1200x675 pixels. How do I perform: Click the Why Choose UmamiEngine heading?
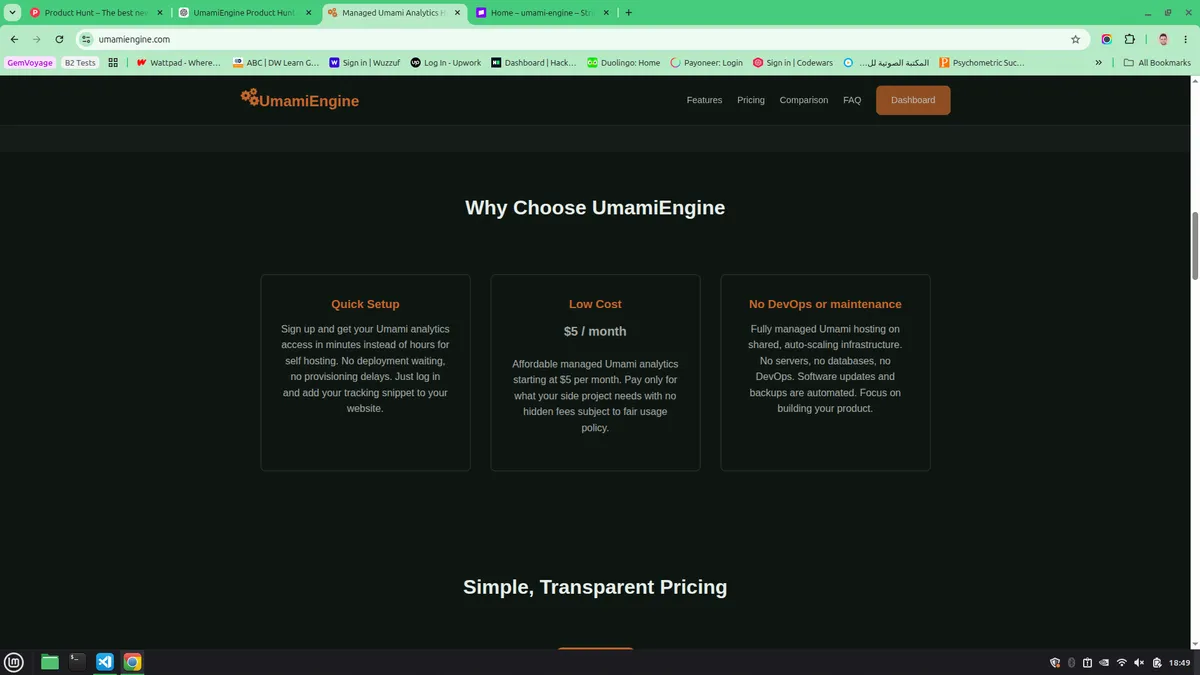pos(595,208)
